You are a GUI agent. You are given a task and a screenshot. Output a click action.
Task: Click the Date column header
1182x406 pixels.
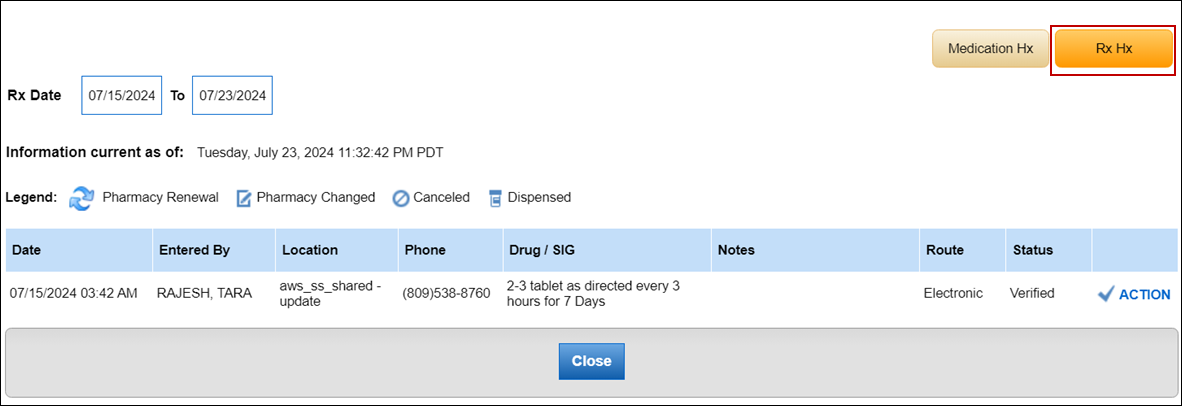pyautogui.click(x=26, y=250)
